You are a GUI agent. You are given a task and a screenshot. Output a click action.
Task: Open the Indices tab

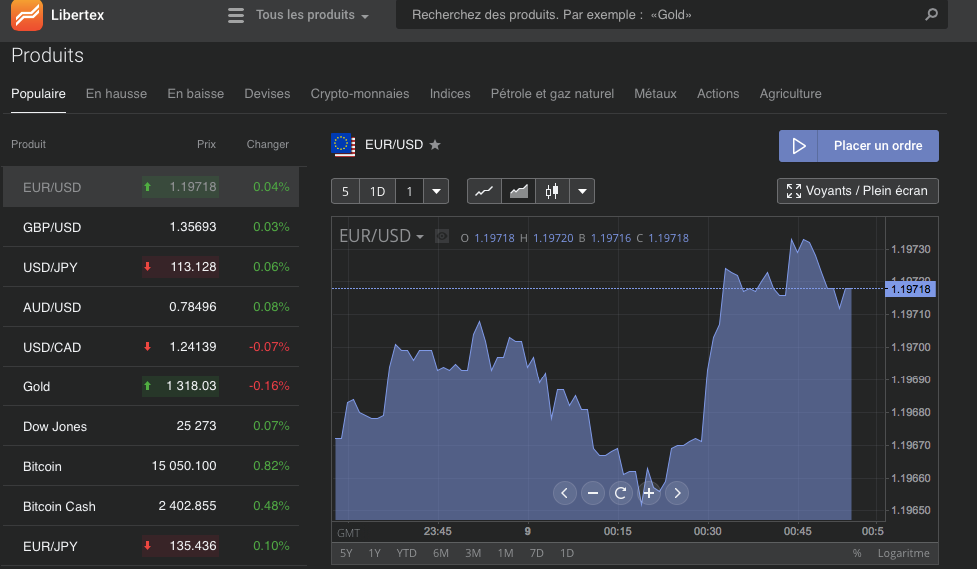coord(450,93)
